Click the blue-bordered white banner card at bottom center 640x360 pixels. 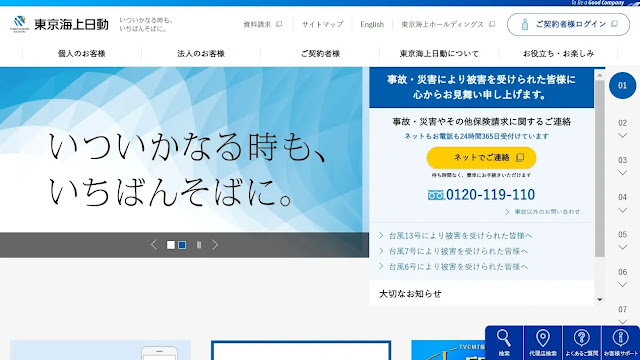(301, 351)
